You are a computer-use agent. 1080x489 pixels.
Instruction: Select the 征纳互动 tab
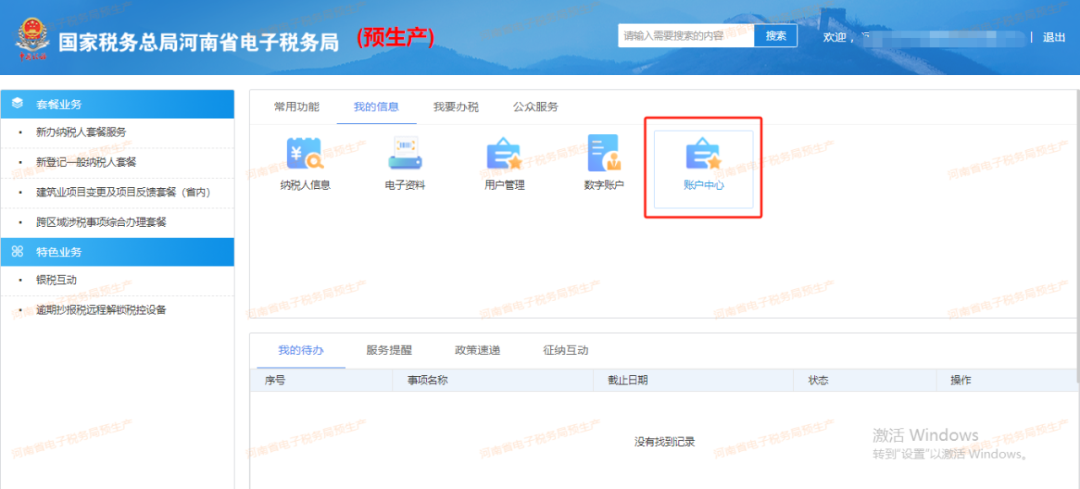[x=565, y=350]
